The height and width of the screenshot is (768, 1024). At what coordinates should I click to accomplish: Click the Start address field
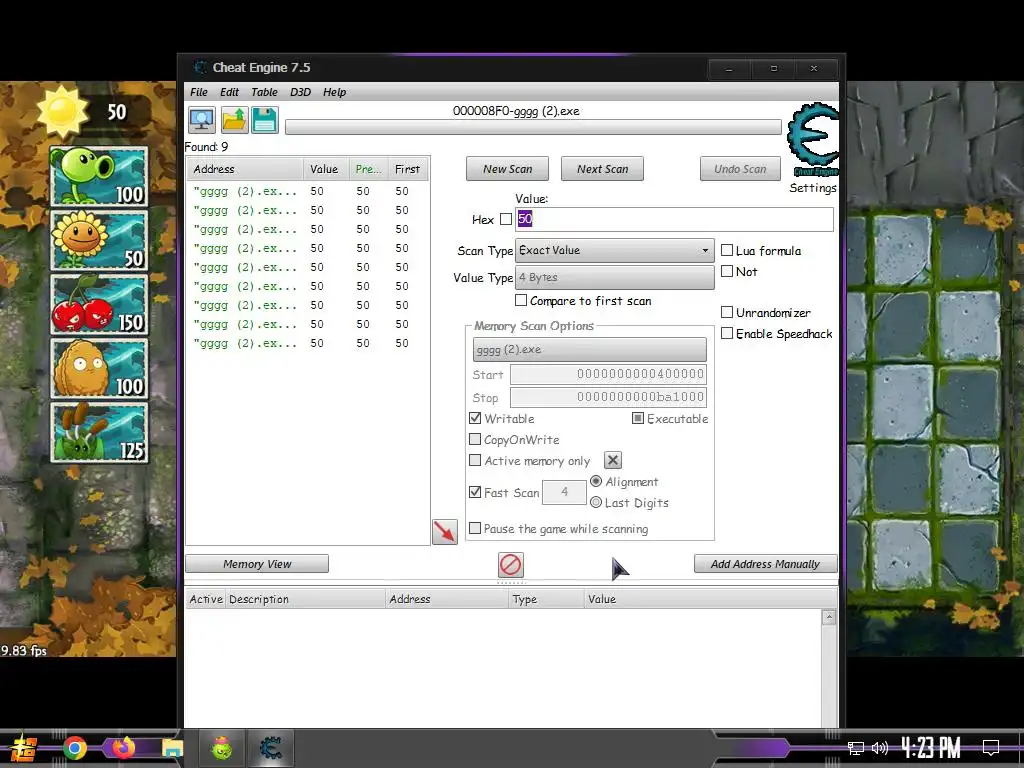(x=608, y=374)
